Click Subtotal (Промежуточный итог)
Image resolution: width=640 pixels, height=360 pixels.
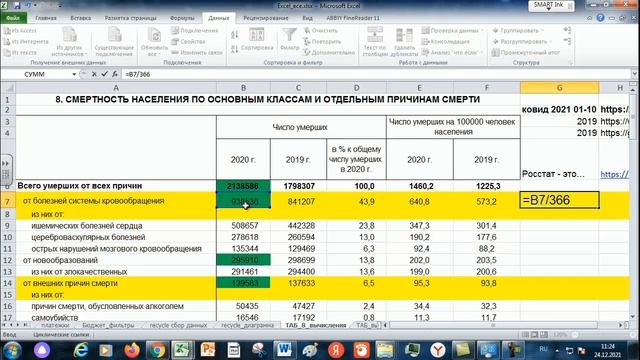tap(526, 53)
